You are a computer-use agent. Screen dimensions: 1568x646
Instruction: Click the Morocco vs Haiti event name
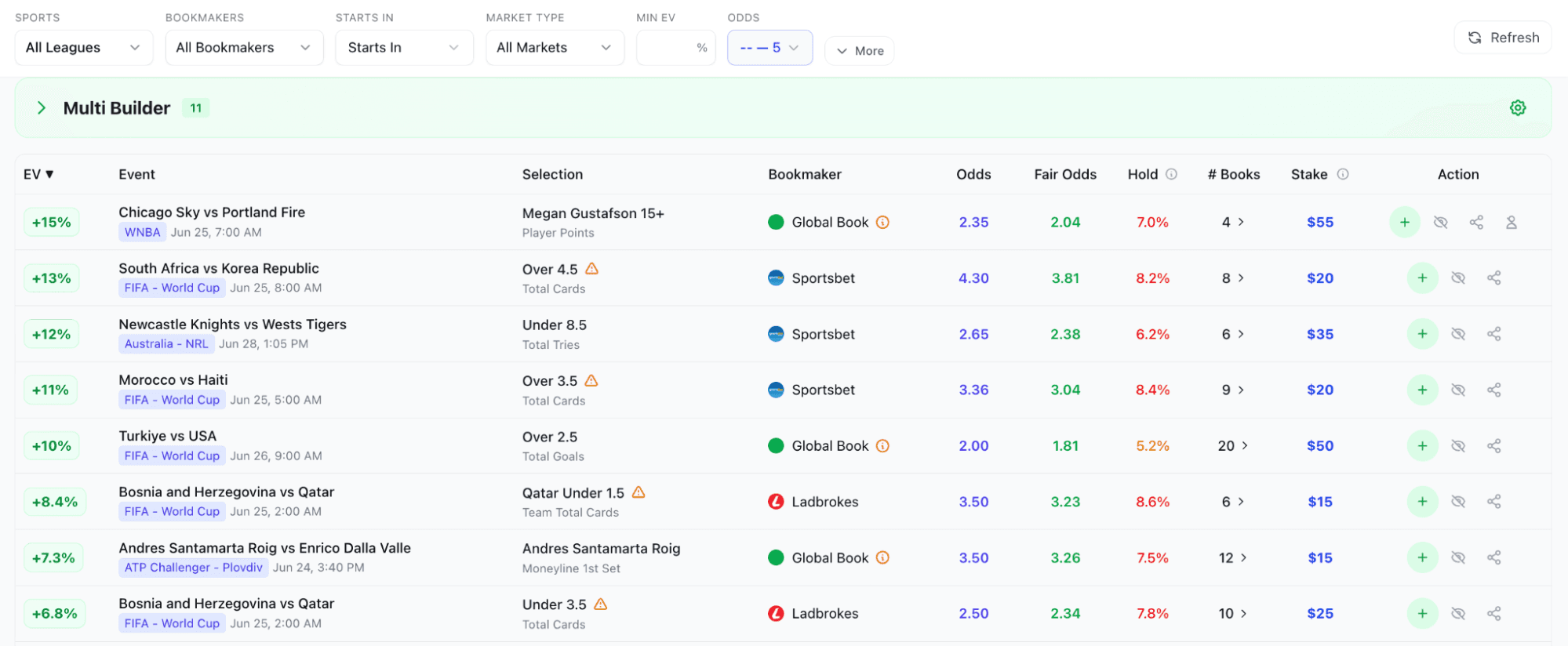point(173,379)
